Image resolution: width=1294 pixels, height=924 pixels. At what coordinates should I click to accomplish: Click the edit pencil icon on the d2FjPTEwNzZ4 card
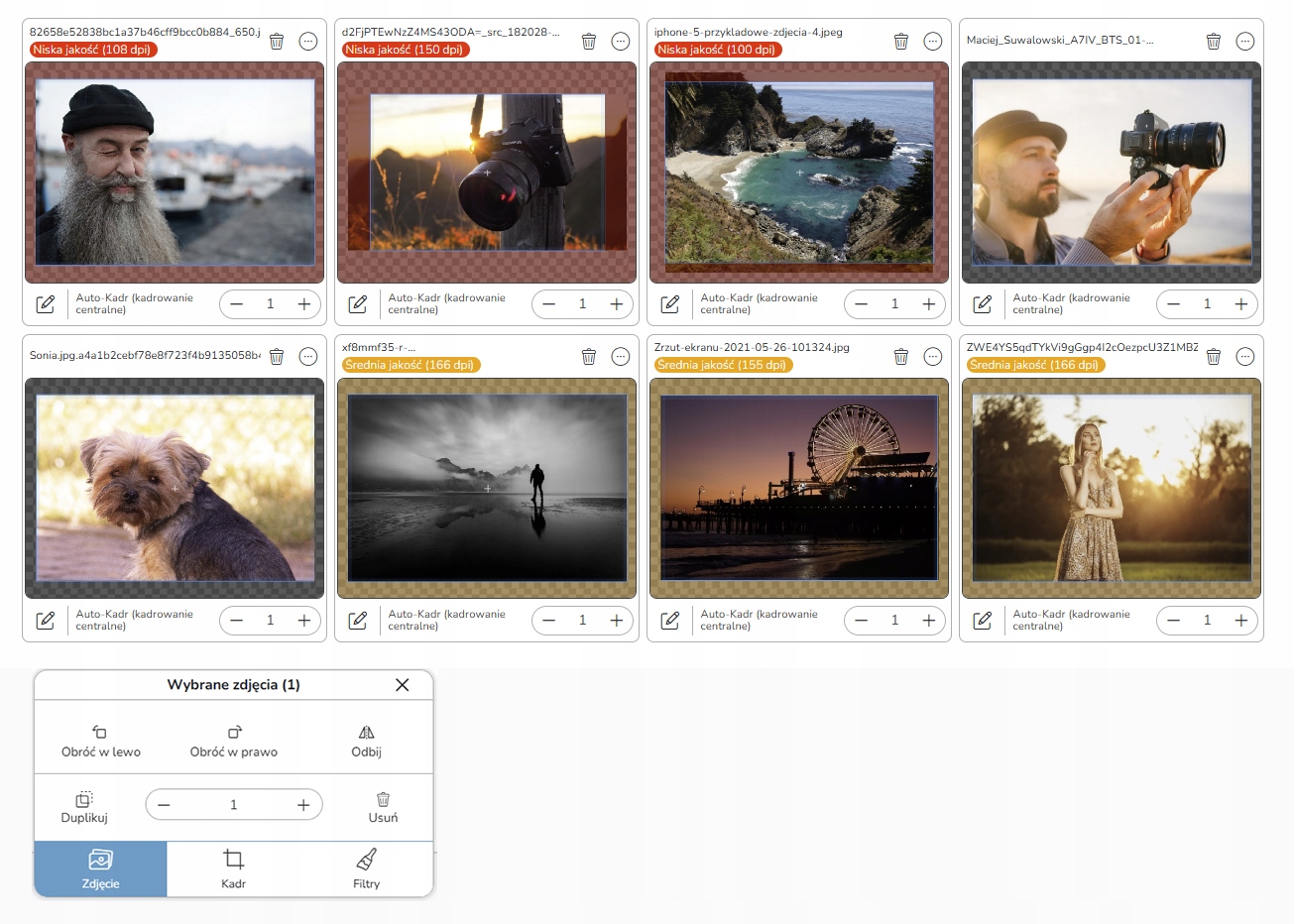[358, 304]
